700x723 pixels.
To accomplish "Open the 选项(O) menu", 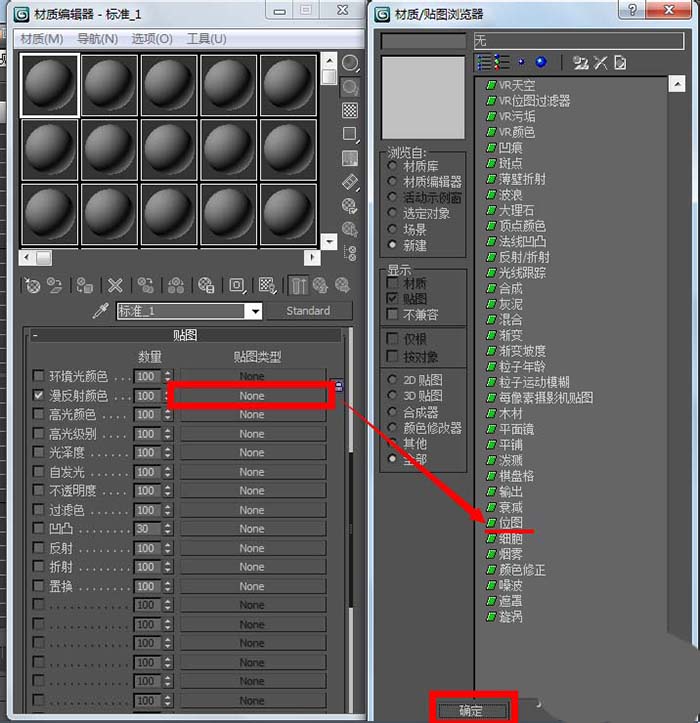I will [x=152, y=39].
